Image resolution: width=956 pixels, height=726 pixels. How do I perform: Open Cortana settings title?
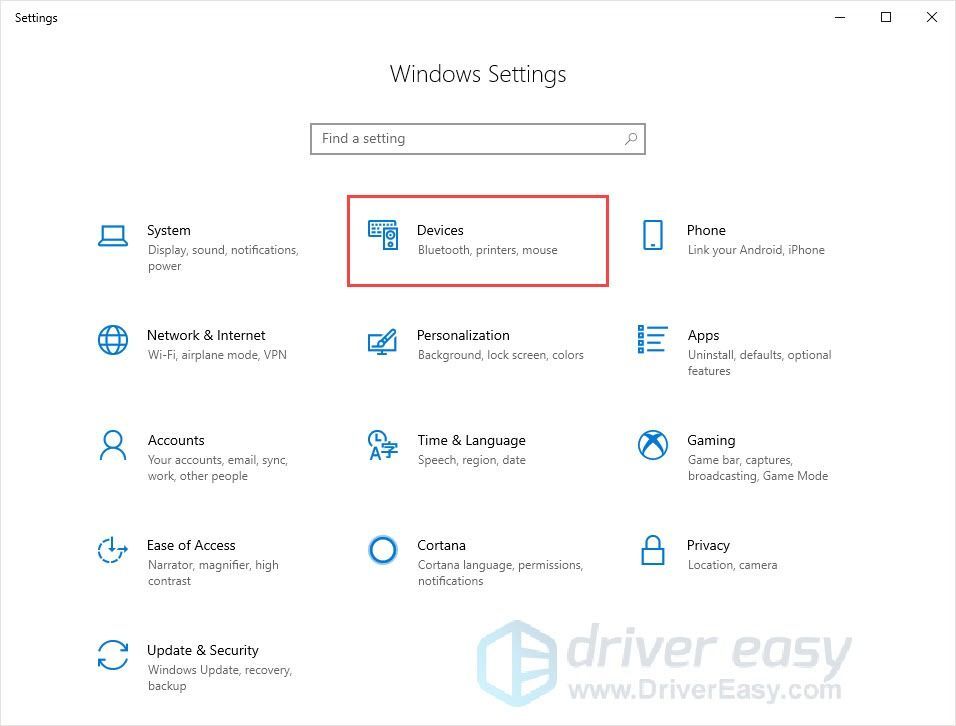click(x=441, y=545)
